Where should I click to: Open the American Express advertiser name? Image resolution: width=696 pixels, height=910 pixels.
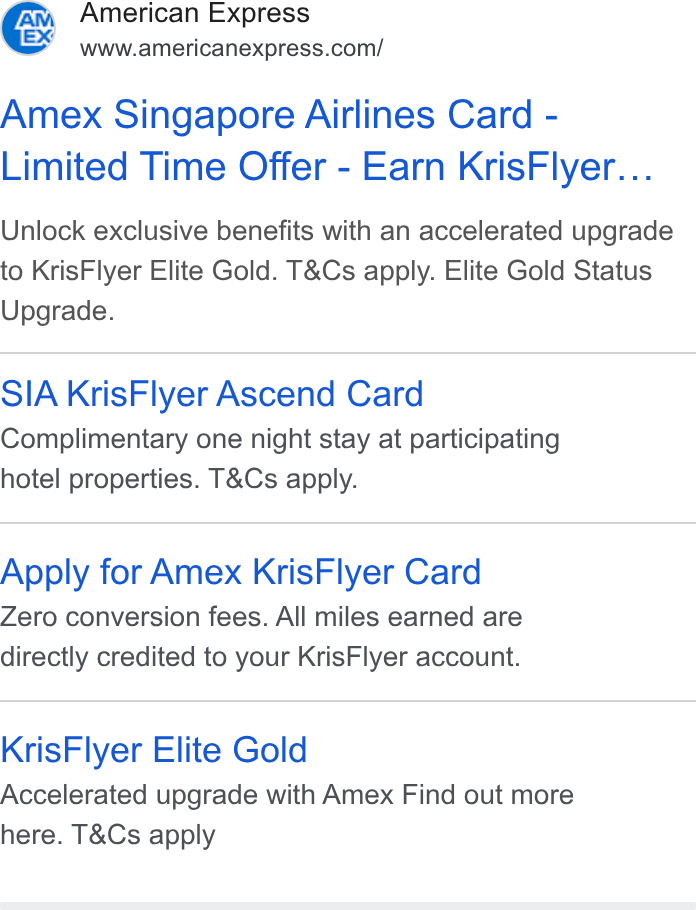[x=194, y=13]
